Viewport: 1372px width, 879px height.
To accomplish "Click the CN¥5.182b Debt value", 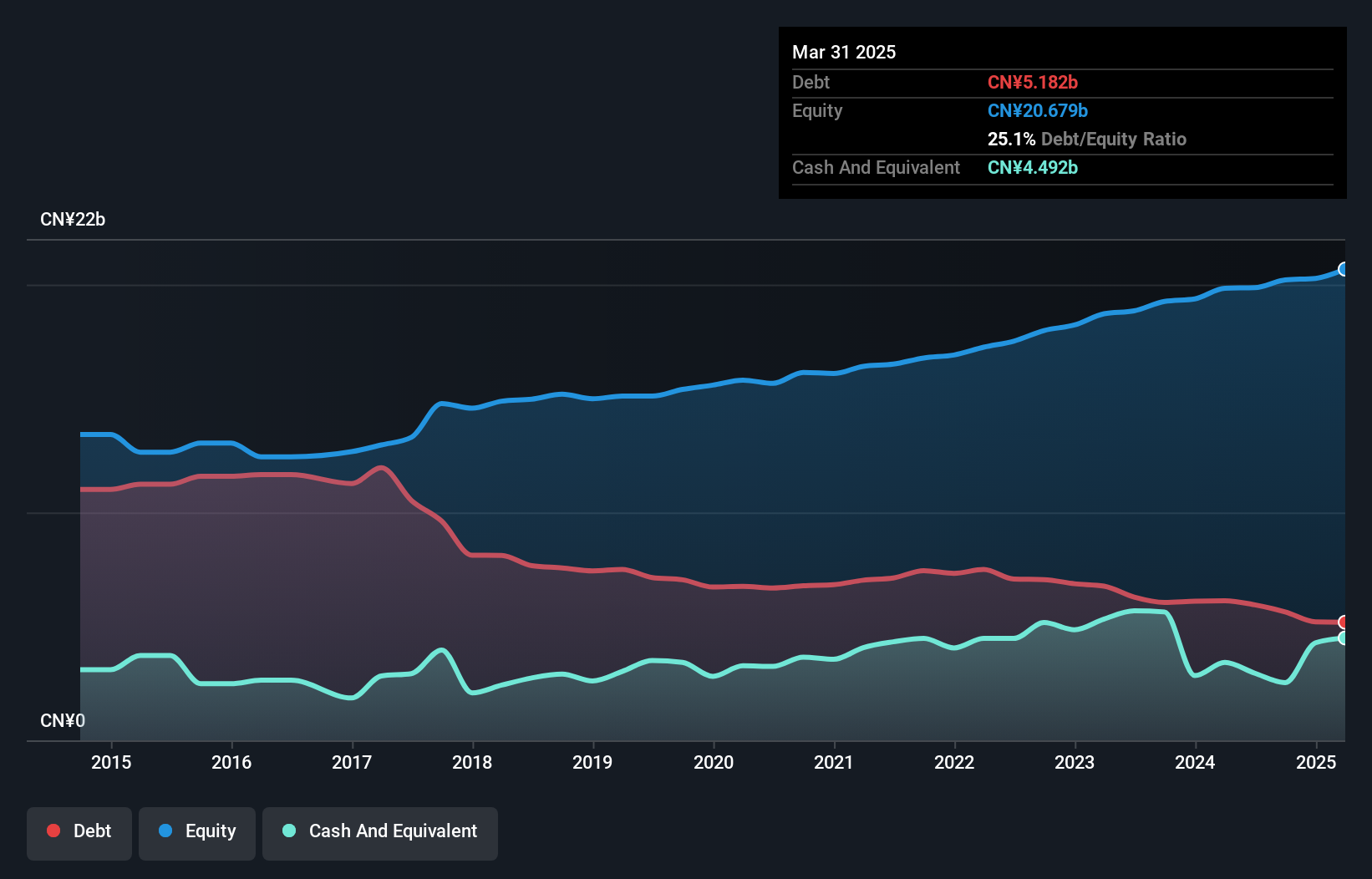I will (1033, 82).
